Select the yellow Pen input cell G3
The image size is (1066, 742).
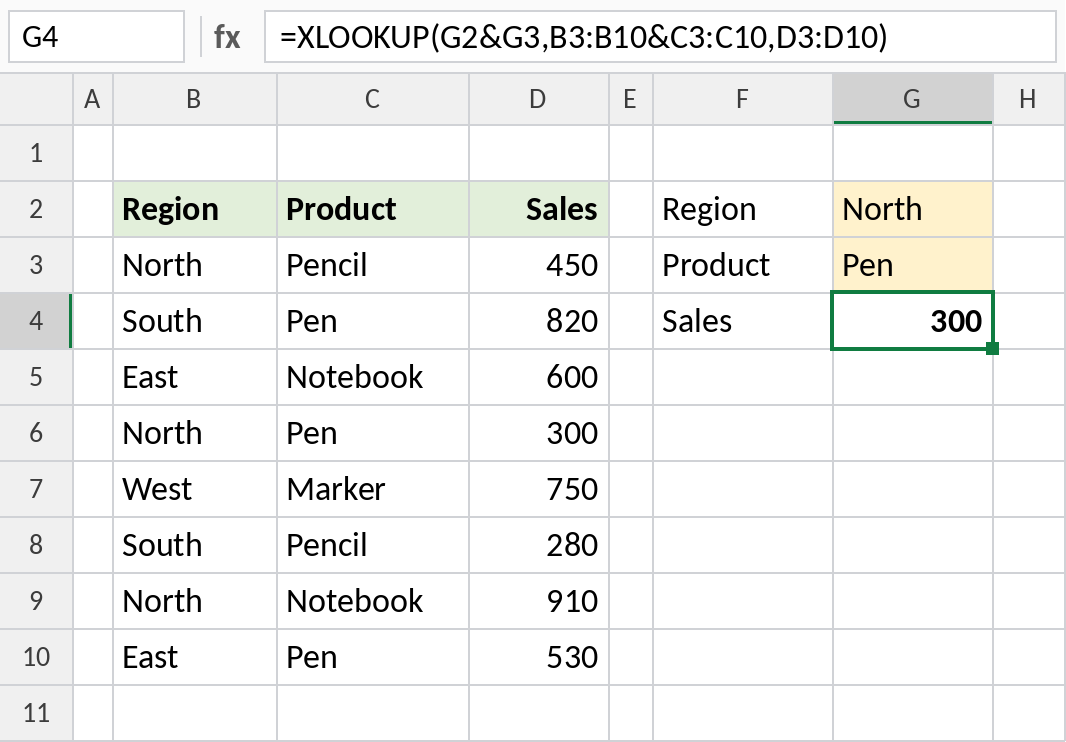[912, 265]
